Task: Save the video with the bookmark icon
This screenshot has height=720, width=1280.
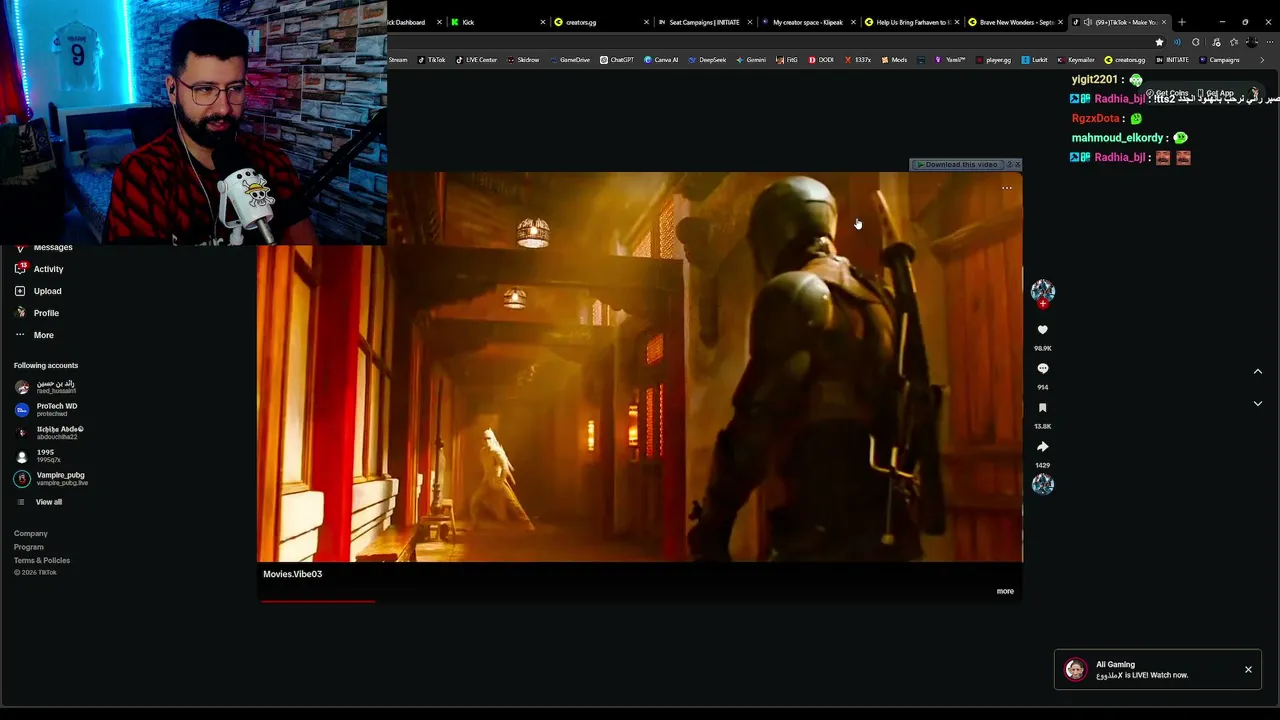Action: click(x=1042, y=408)
